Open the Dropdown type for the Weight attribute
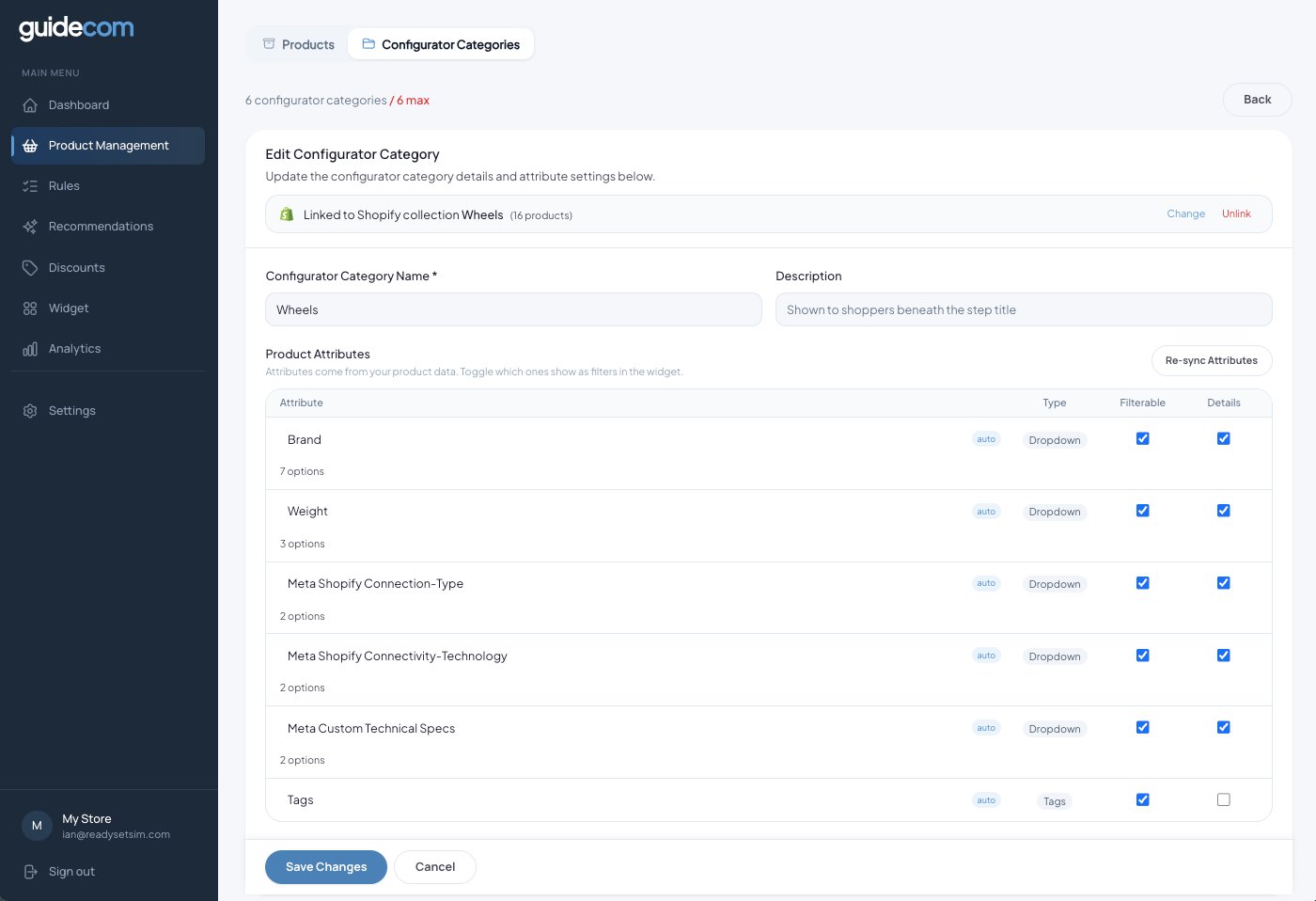Viewport: 1316px width, 901px height. click(1054, 512)
